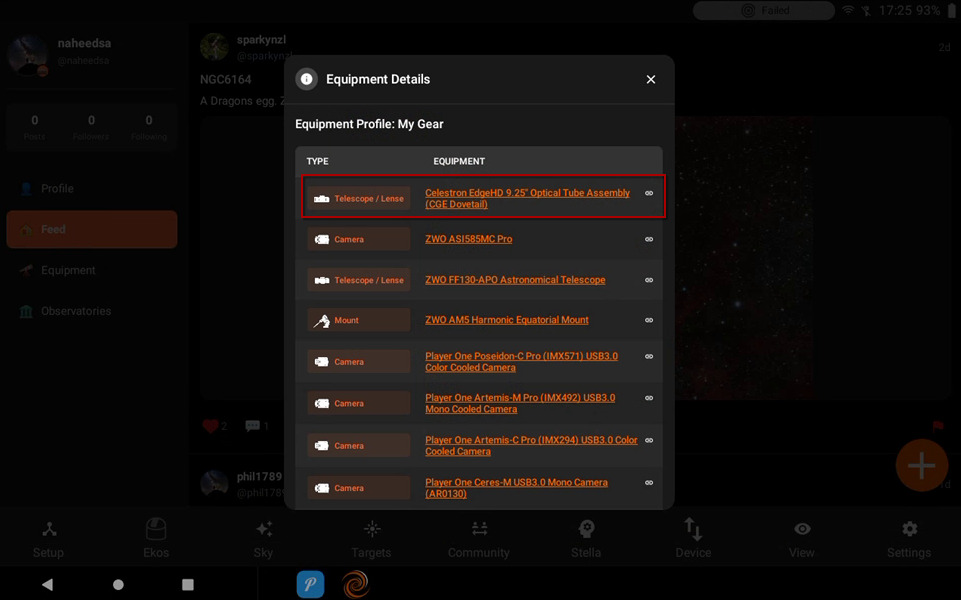Click chain-link icon for Ceres-M camera row
The image size is (961, 600).
coord(649,482)
